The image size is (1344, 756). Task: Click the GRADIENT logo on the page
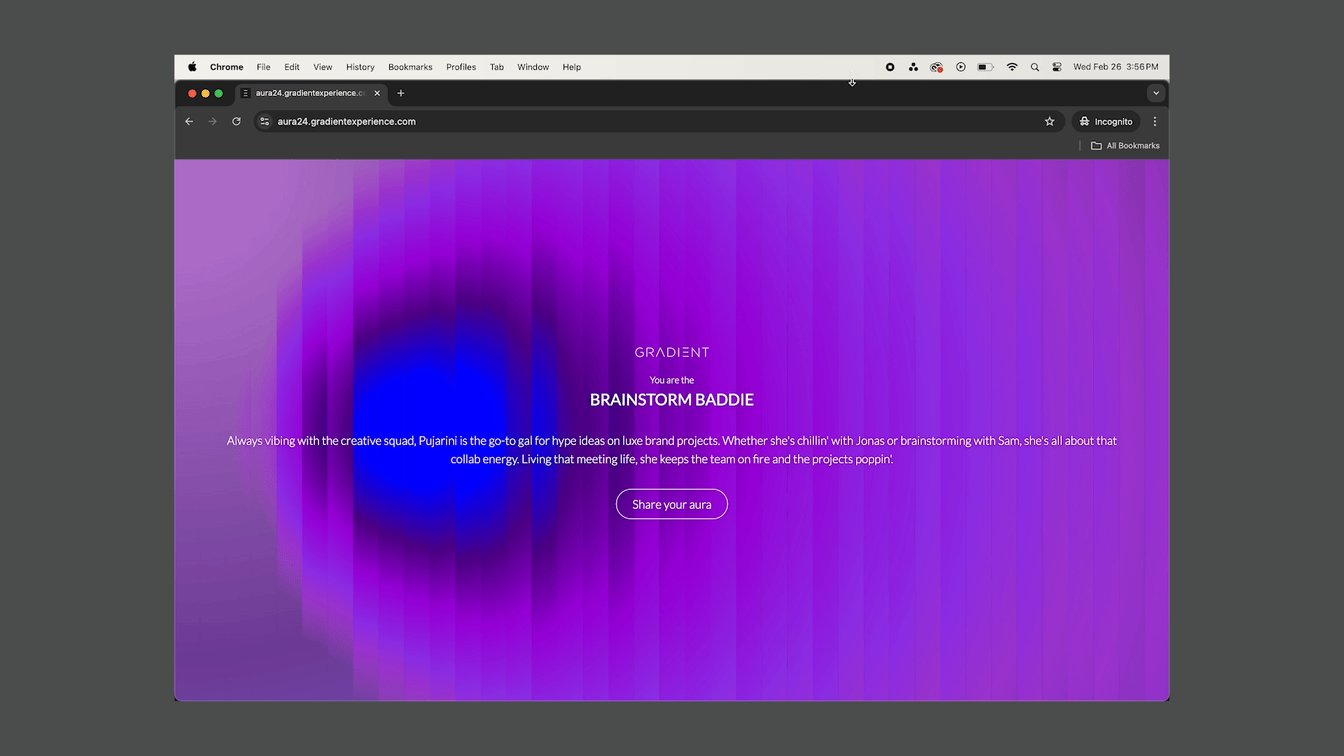click(x=672, y=352)
